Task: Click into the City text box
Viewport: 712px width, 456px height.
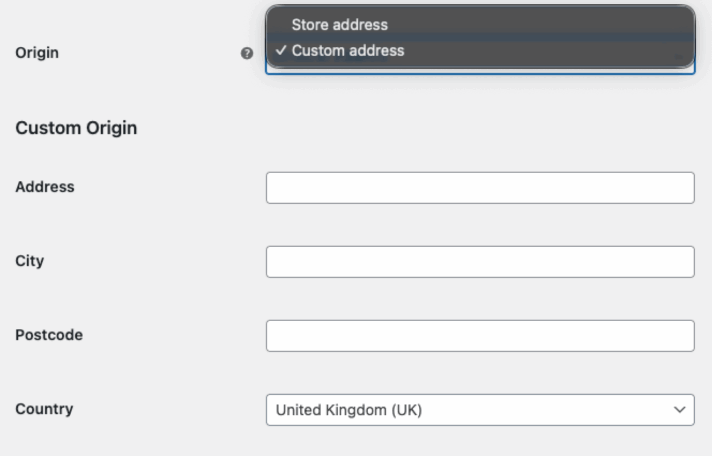Action: pyautogui.click(x=480, y=261)
